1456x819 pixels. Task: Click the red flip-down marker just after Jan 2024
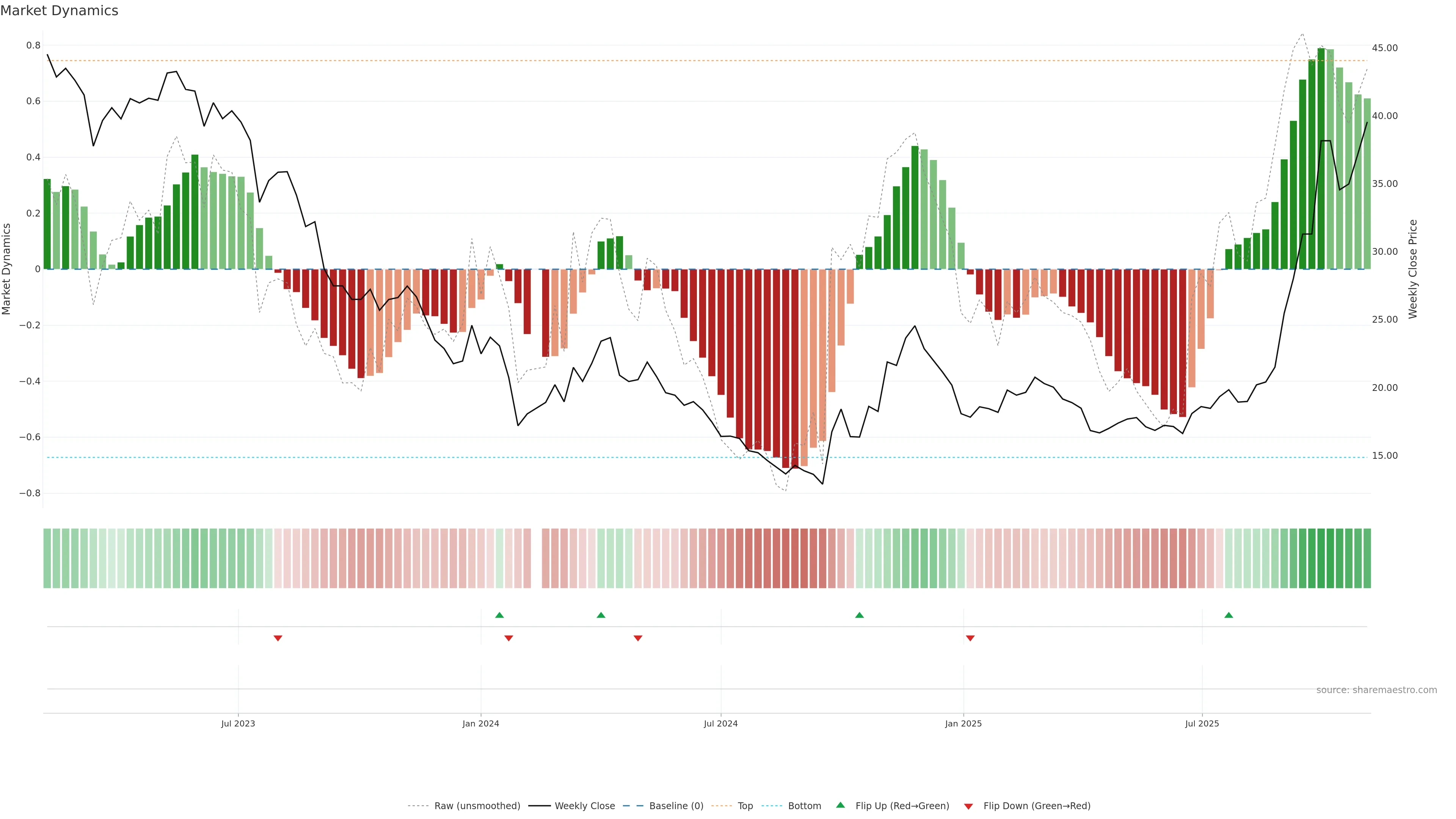[x=508, y=638]
